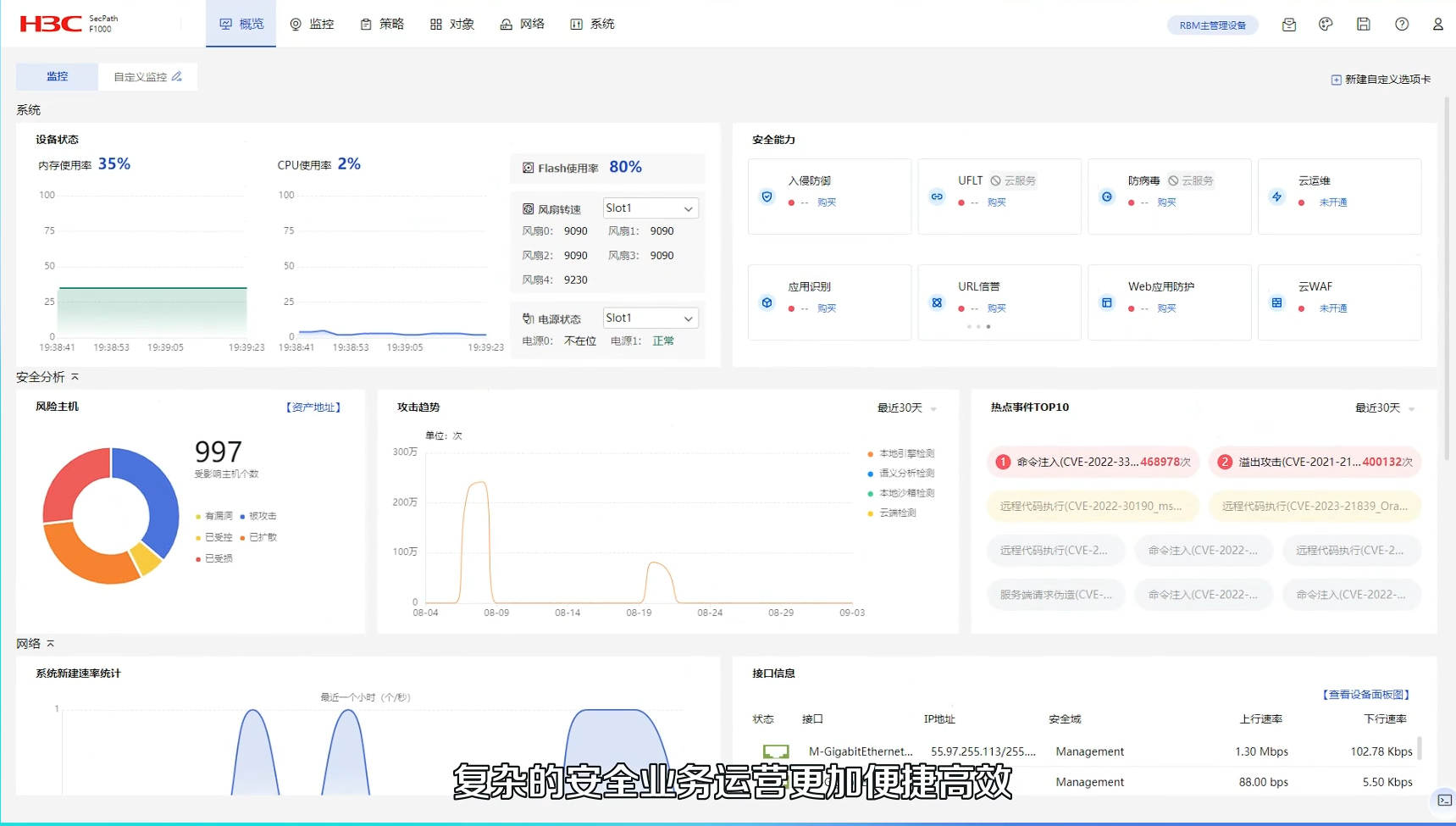Open the 最近30天 dropdown in attack trend

click(906, 408)
